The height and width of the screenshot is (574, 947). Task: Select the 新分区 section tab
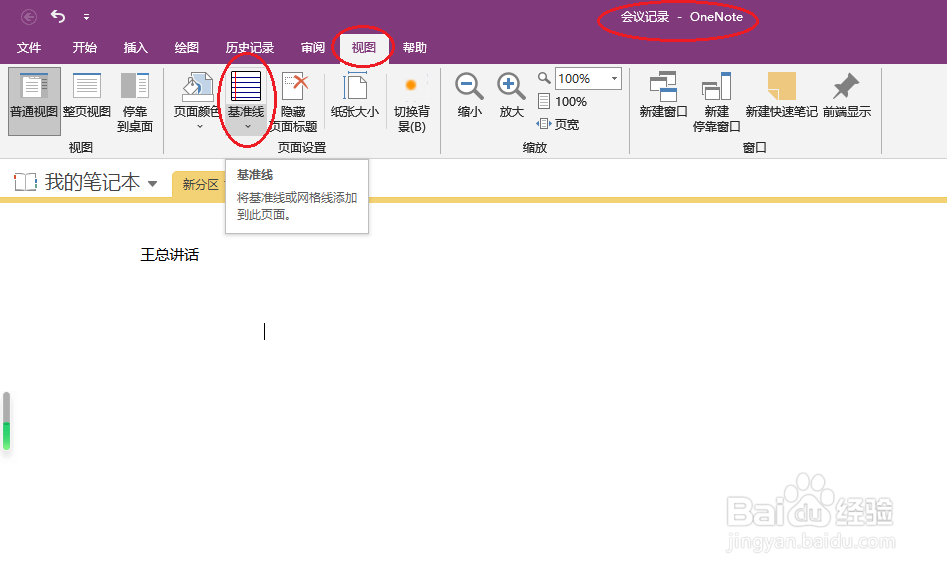[x=201, y=184]
